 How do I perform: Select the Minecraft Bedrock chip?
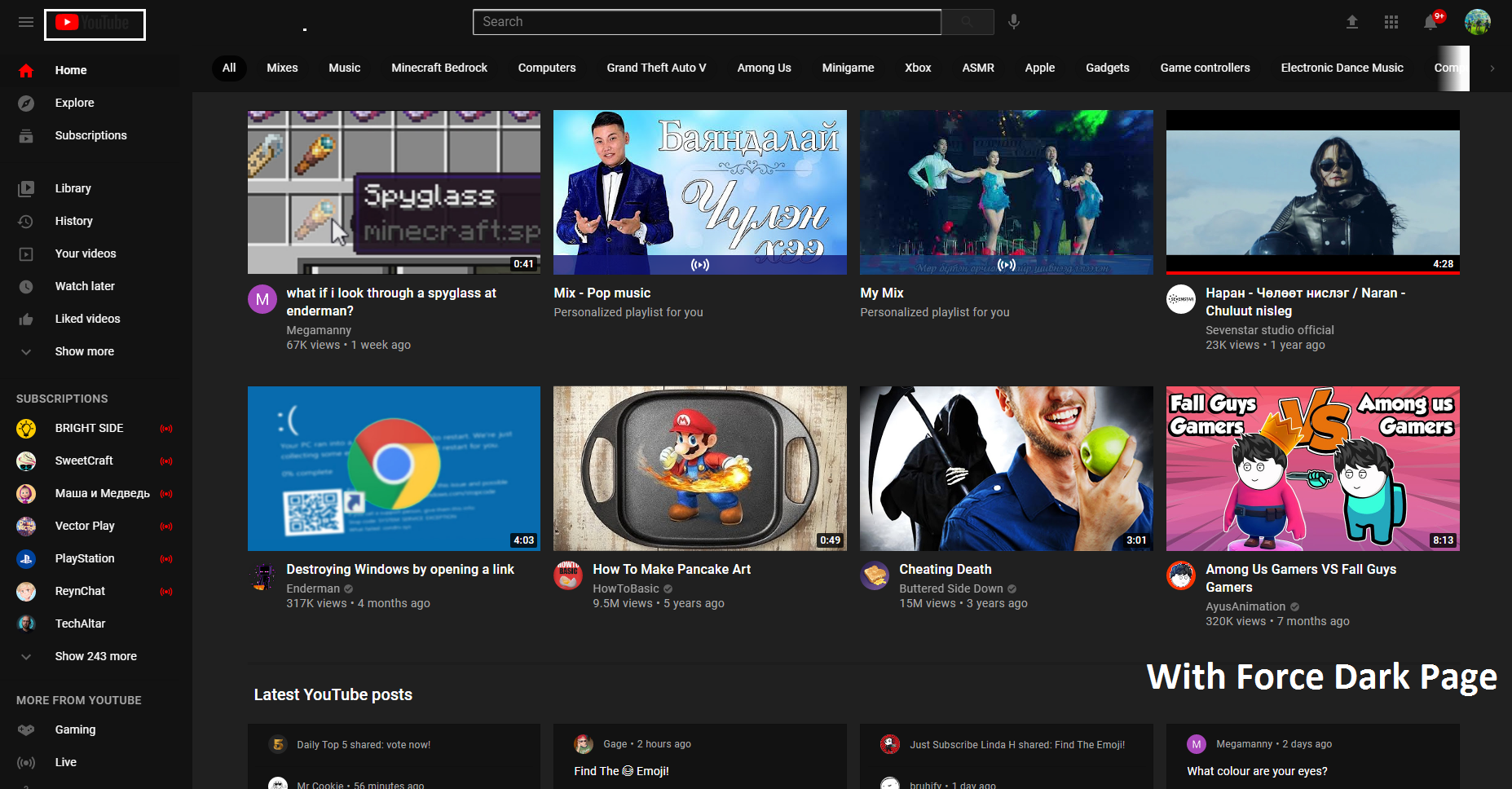click(439, 68)
